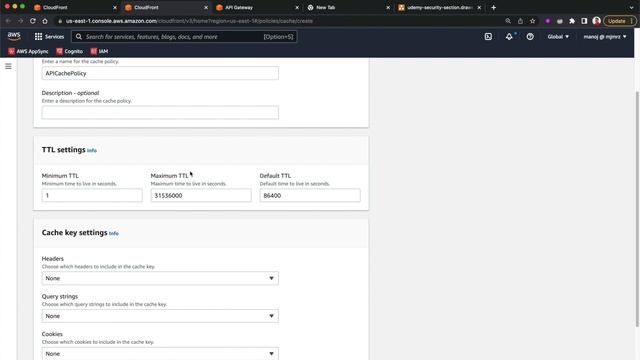Image resolution: width=640 pixels, height=360 pixels.
Task: Open the Query strings dropdown
Action: click(x=160, y=316)
